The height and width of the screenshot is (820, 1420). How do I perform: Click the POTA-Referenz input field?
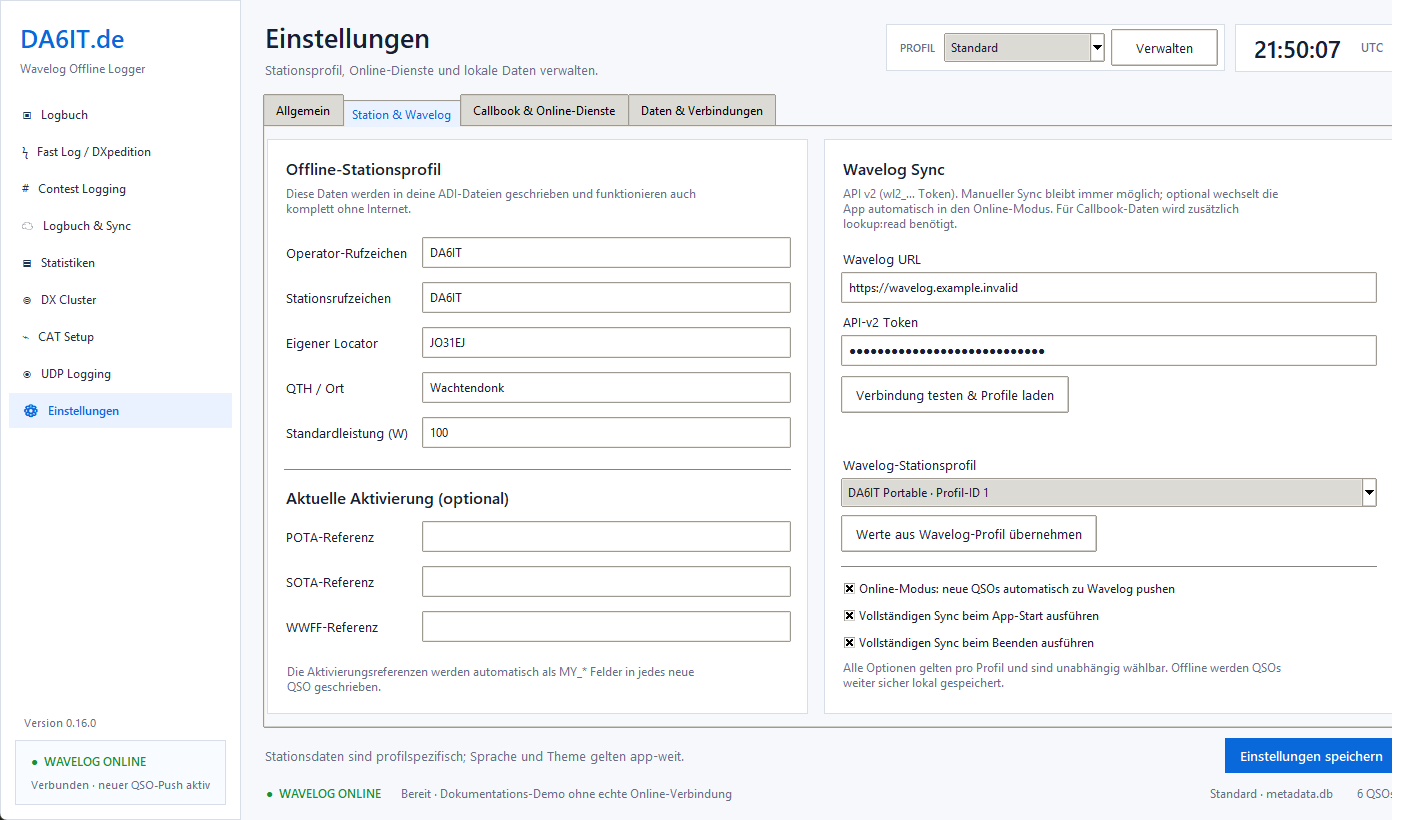point(606,537)
